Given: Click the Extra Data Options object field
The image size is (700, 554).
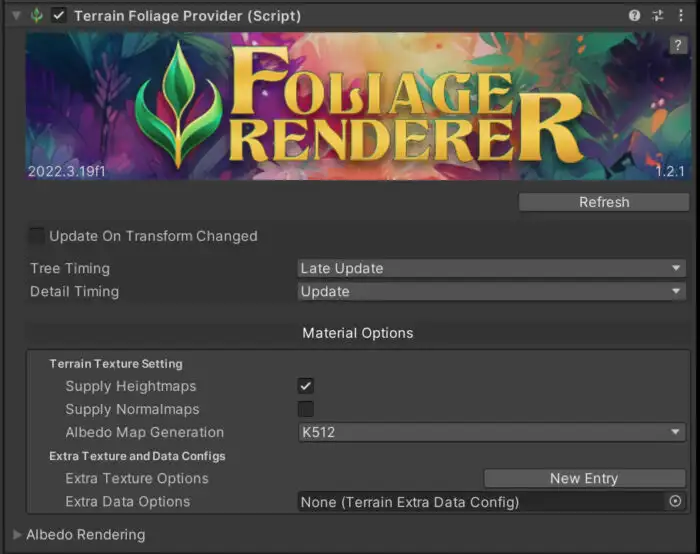Looking at the screenshot, I should click(x=480, y=502).
